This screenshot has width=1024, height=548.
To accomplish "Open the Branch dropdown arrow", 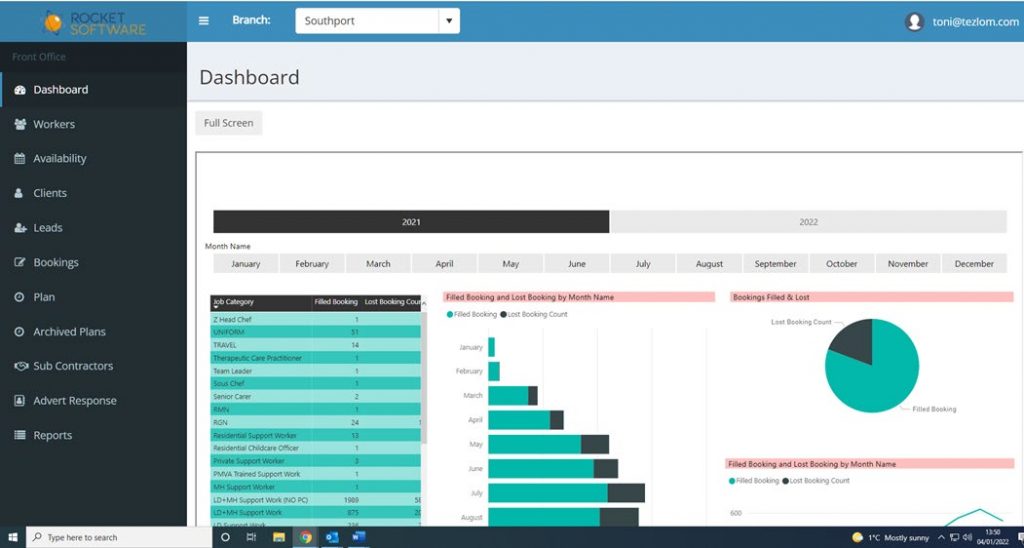I will 449,21.
